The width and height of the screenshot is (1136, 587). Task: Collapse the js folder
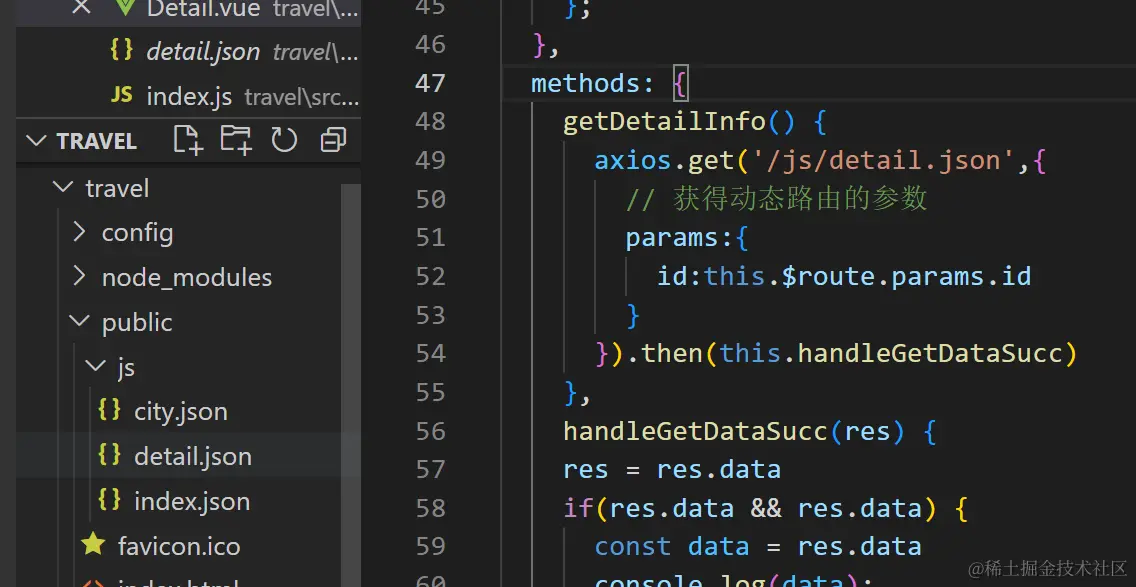pos(96,366)
